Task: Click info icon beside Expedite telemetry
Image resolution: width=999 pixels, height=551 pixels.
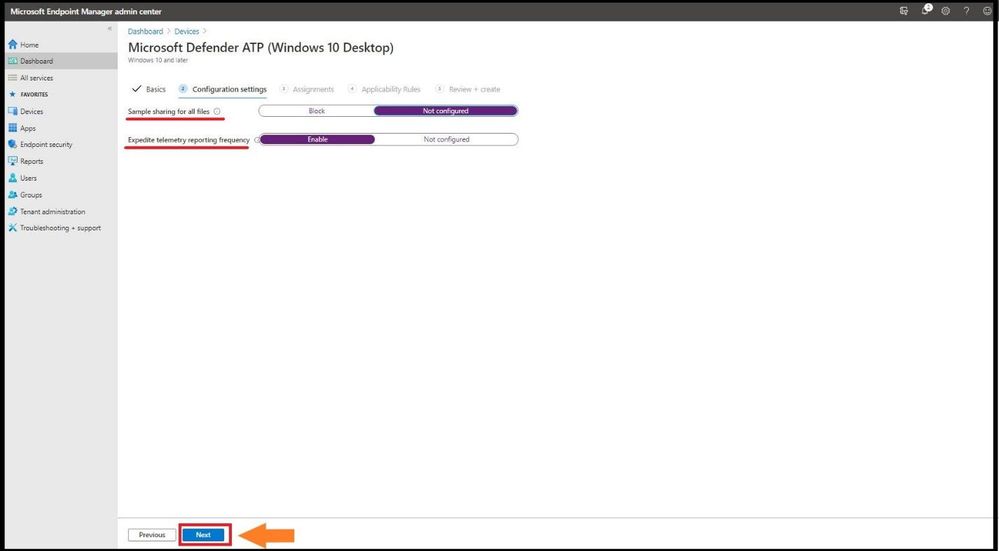Action: coord(257,140)
